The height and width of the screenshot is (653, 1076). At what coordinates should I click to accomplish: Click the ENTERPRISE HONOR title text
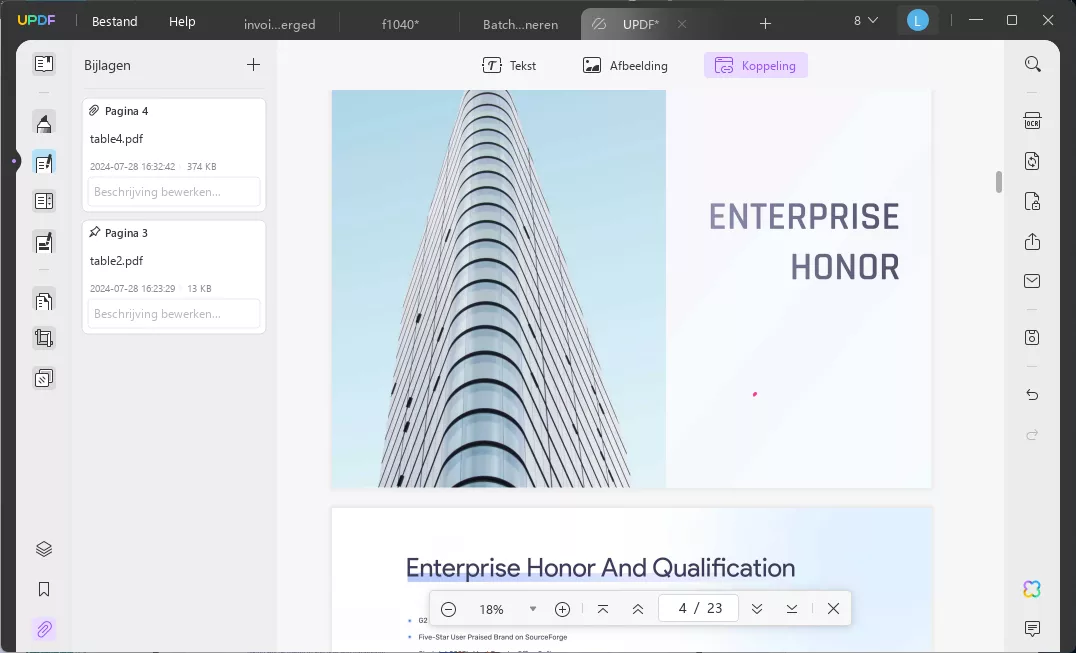click(804, 241)
